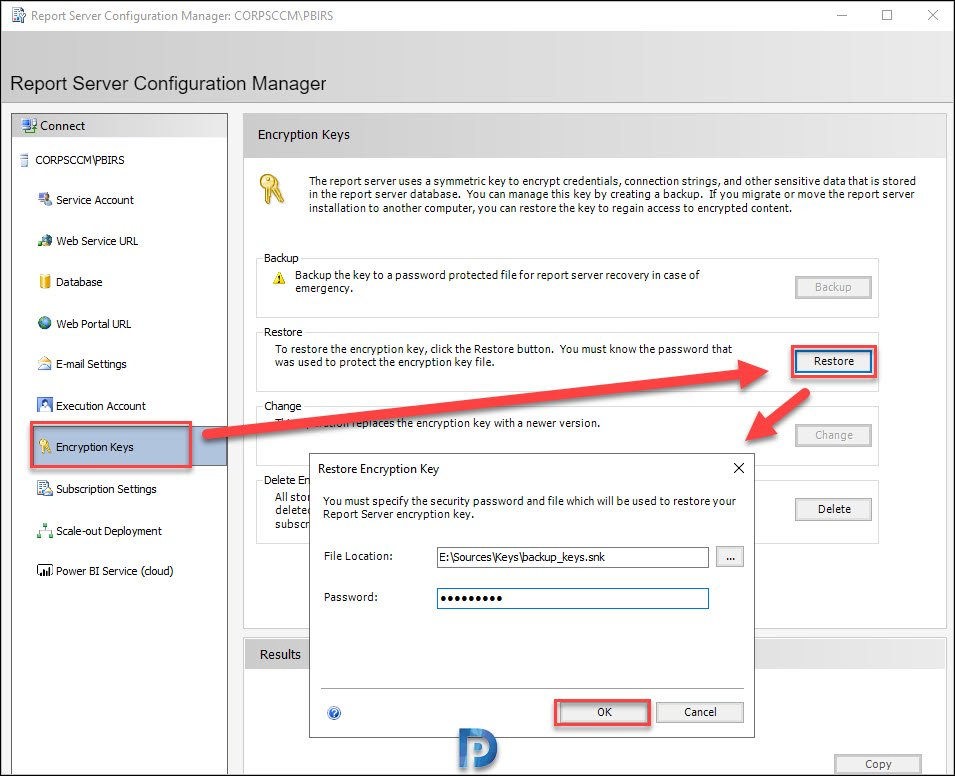955x776 pixels.
Task: Click the yellow warning icon in the Backup section
Action: pos(279,278)
